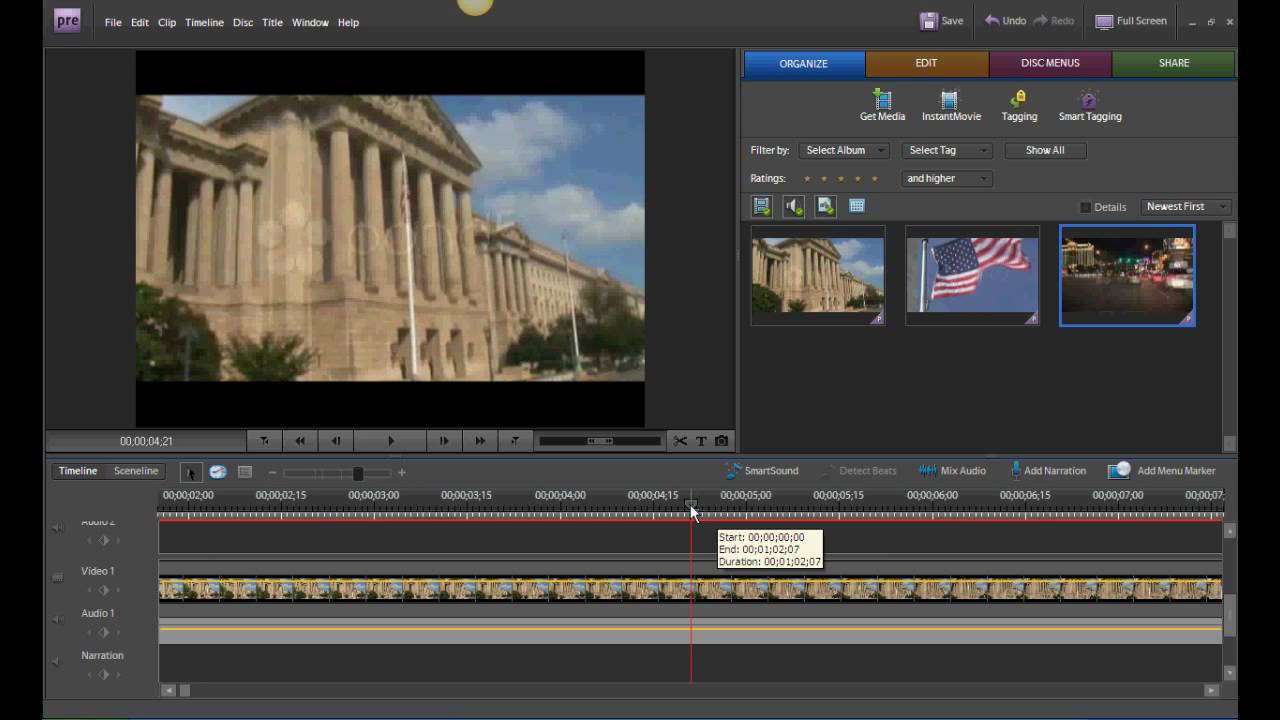The height and width of the screenshot is (720, 1280).
Task: Select the Time Stretch tool
Action: click(x=217, y=472)
